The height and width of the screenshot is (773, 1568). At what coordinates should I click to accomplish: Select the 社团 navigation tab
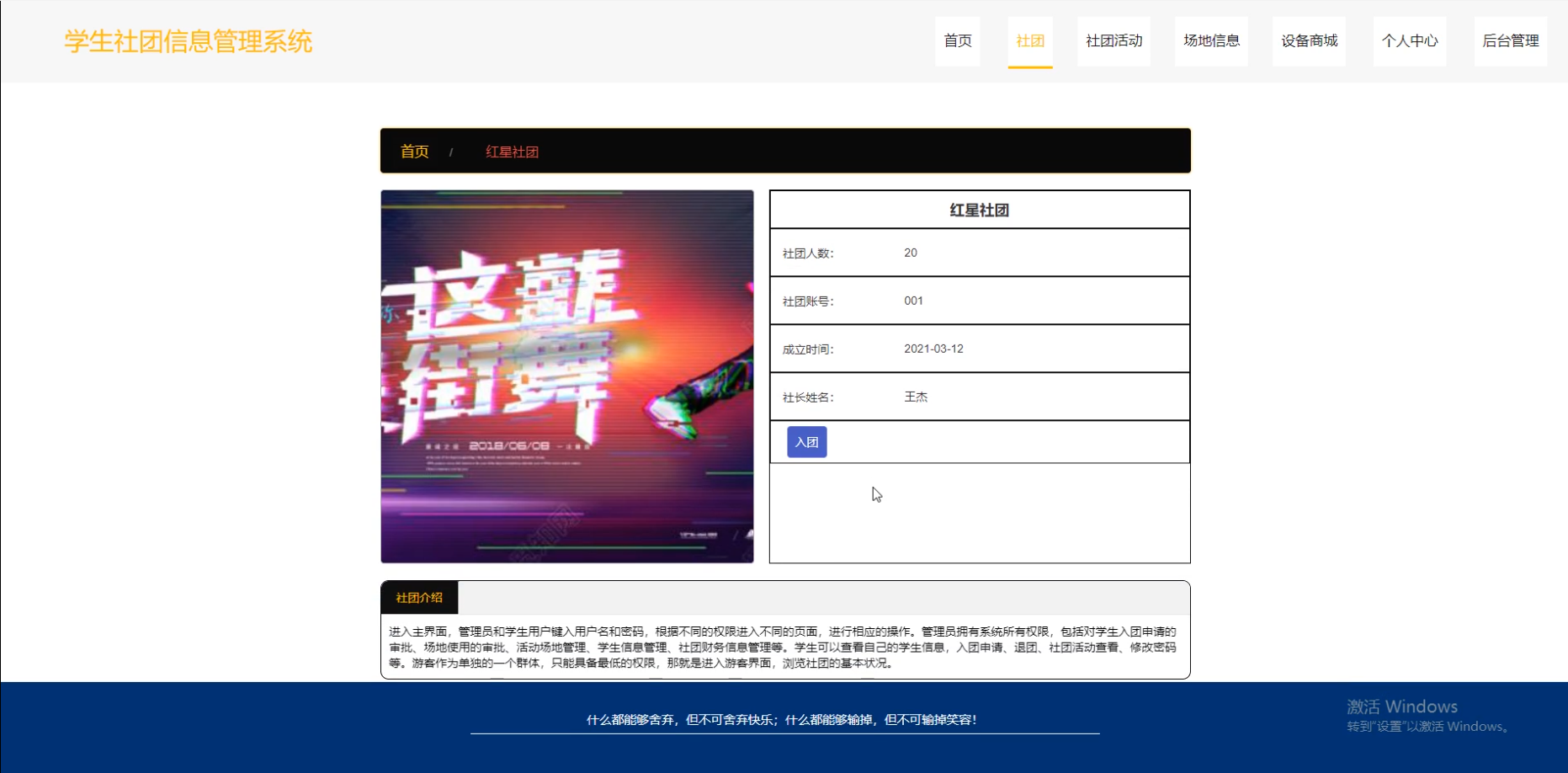tap(1030, 41)
